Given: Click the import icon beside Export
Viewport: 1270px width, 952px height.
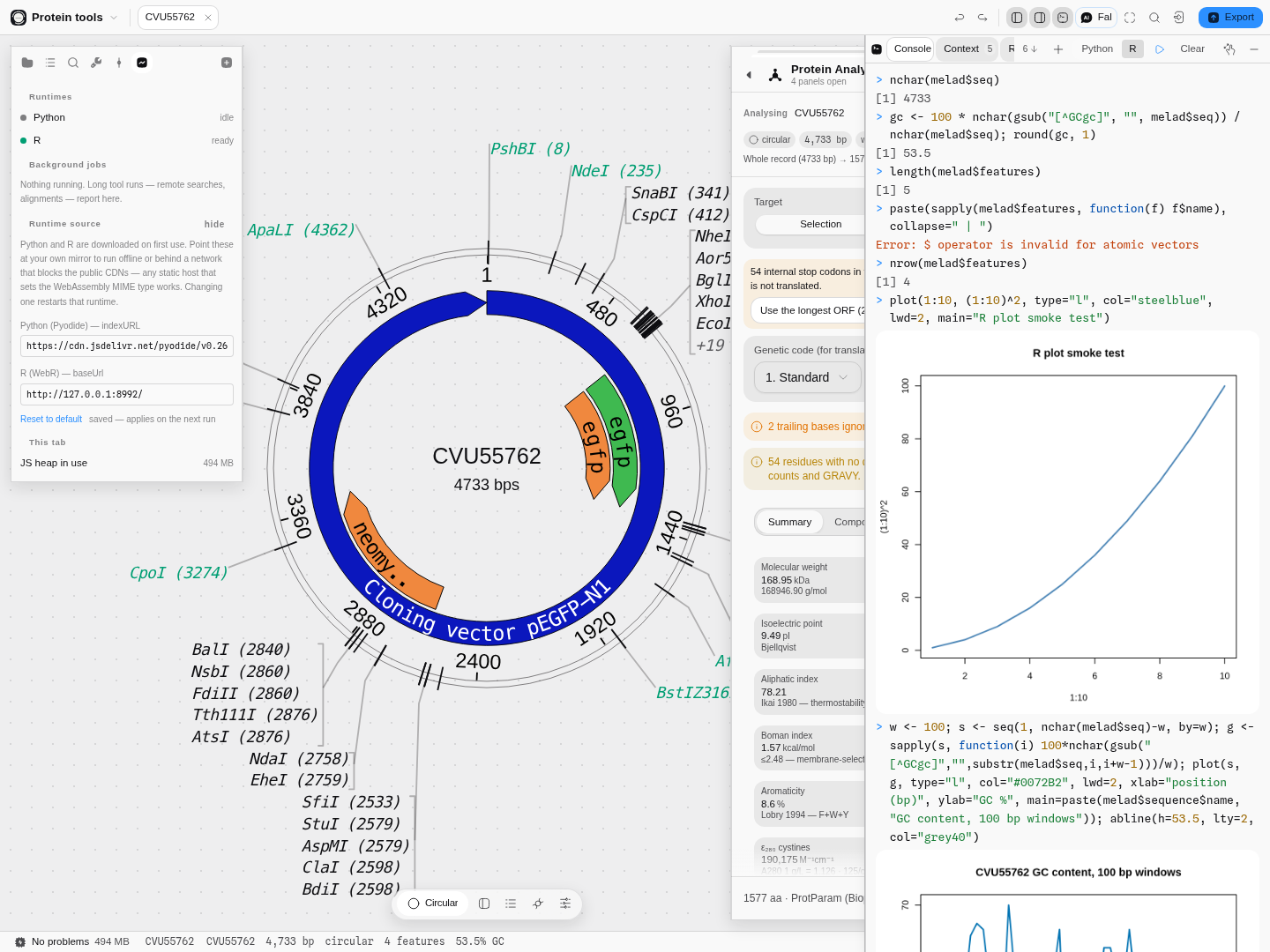Looking at the screenshot, I should tap(1179, 18).
